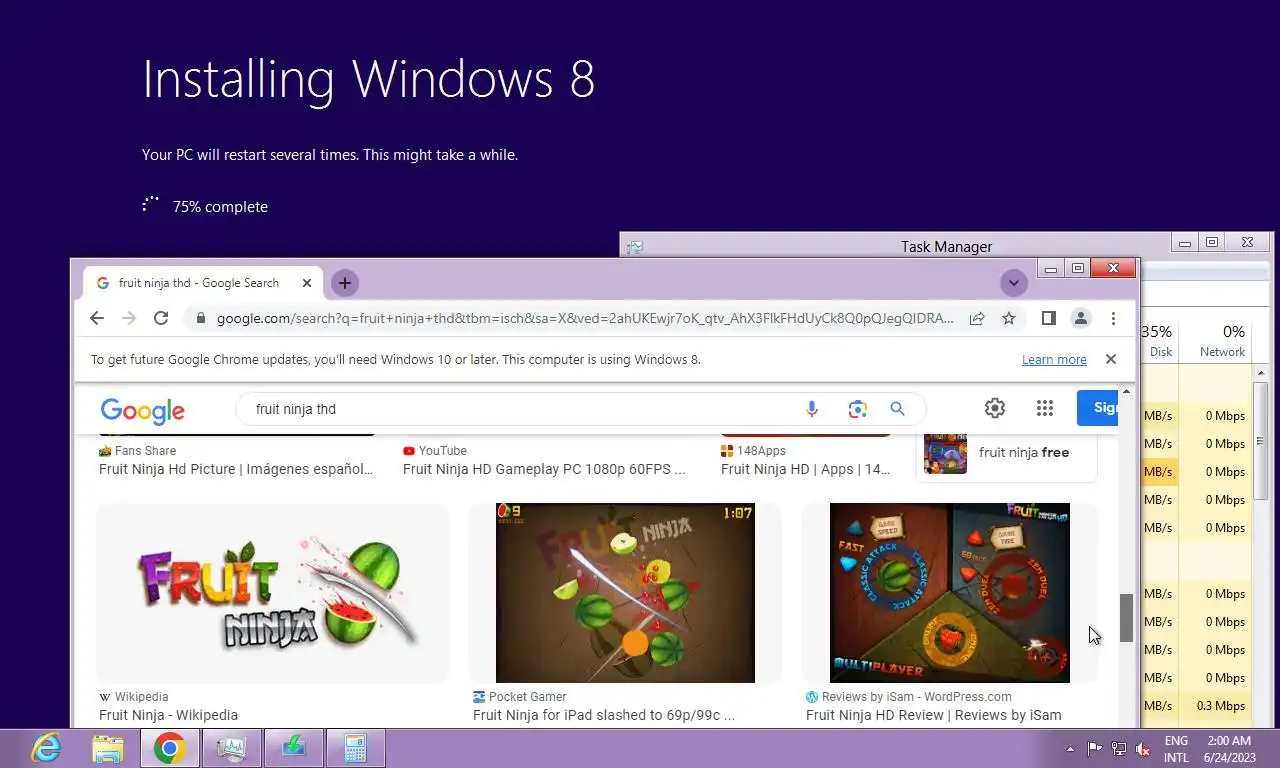Select the fruit ninja free suggestion chip
The width and height of the screenshot is (1280, 768).
coord(1006,452)
